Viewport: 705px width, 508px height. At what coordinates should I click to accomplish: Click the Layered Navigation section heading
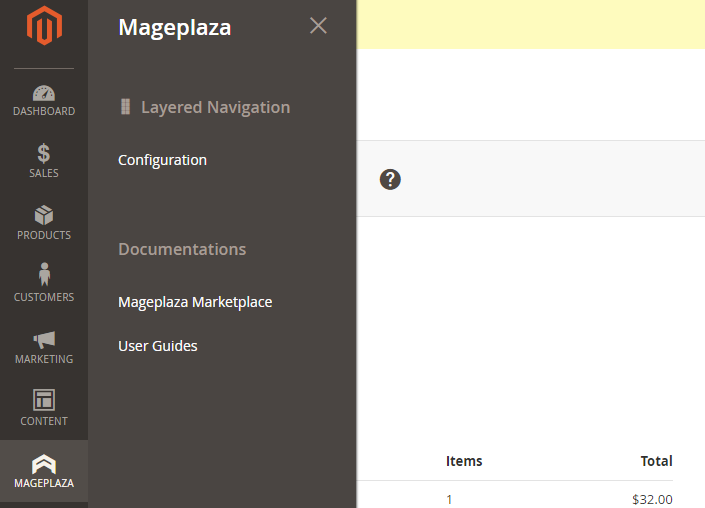[215, 107]
